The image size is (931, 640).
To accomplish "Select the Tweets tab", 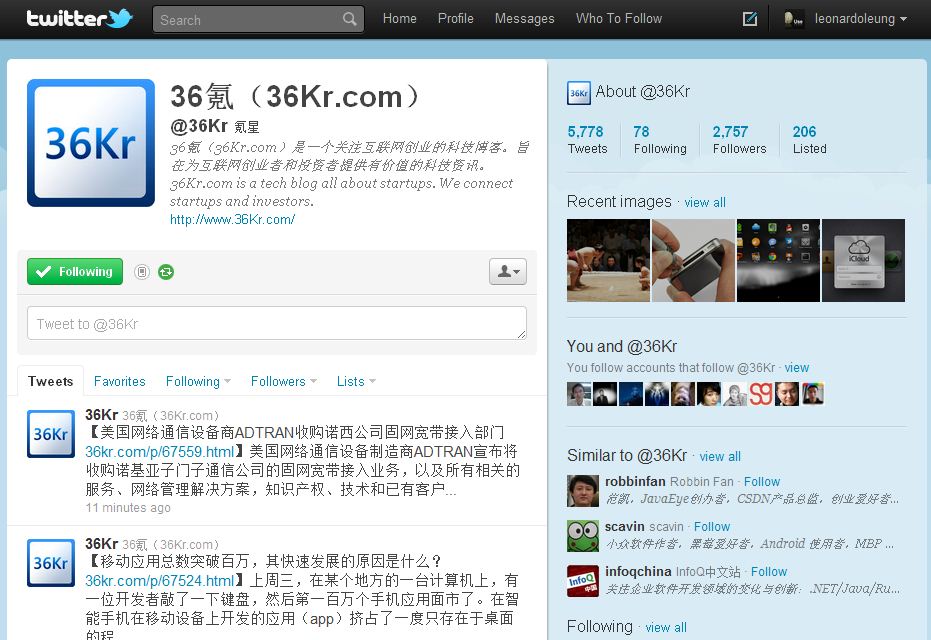I will 50,381.
